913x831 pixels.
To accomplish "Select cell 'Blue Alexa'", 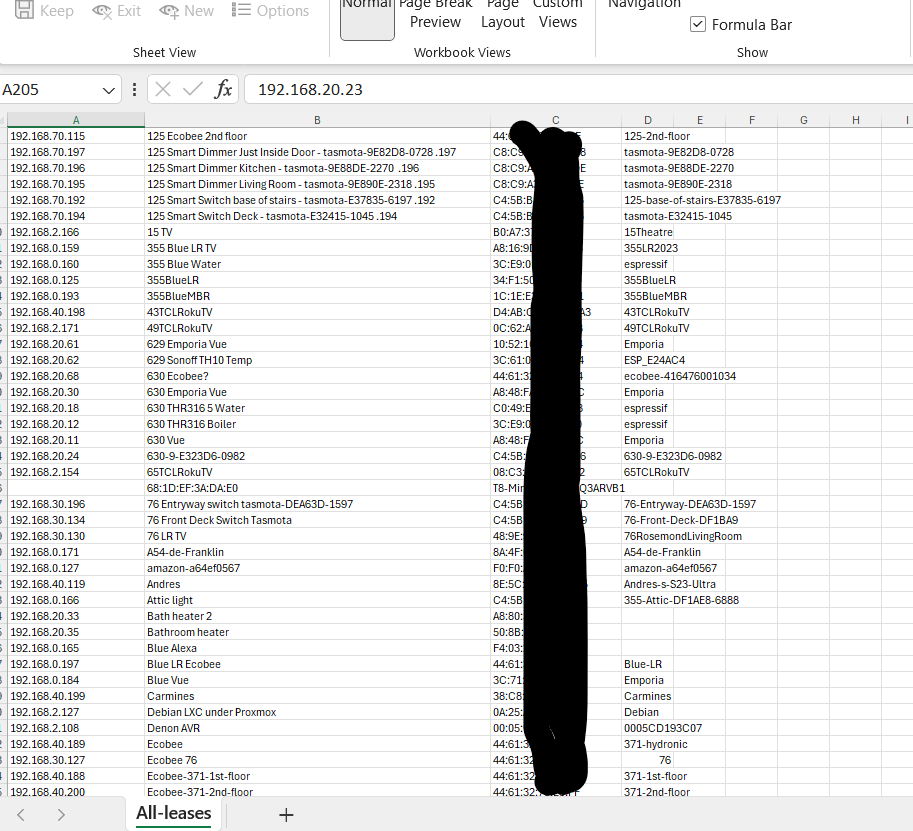I will (317, 648).
